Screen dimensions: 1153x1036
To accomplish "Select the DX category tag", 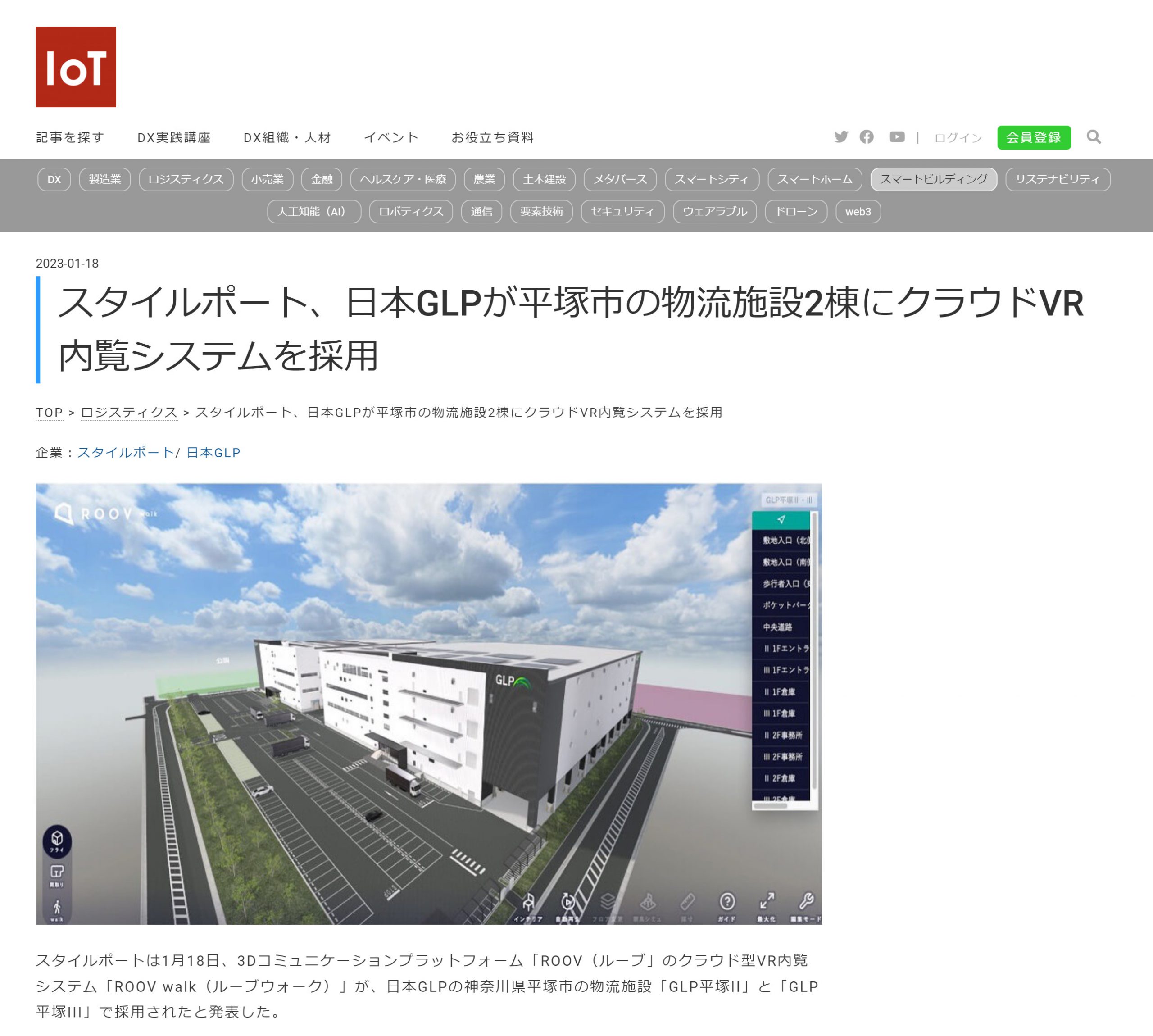I will coord(54,179).
